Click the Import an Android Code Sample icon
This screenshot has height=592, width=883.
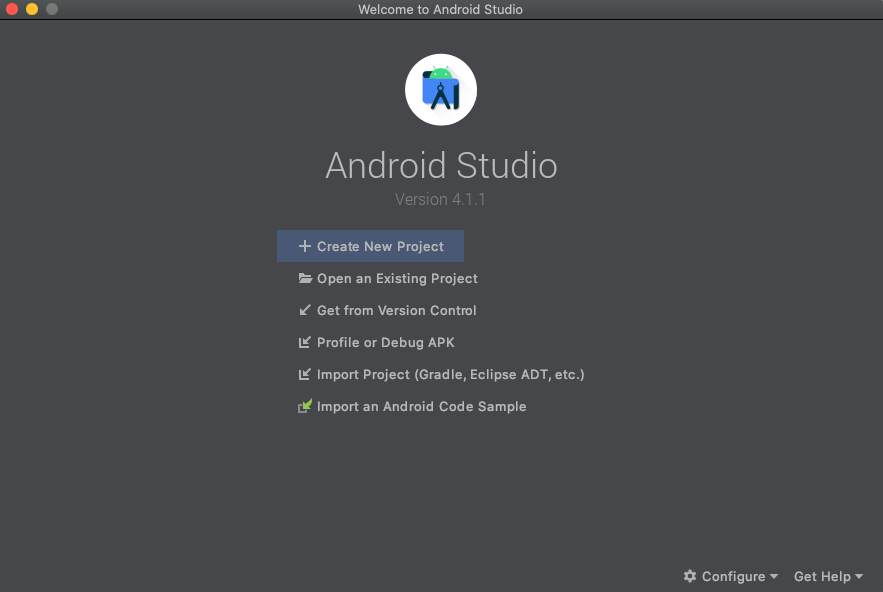point(304,406)
